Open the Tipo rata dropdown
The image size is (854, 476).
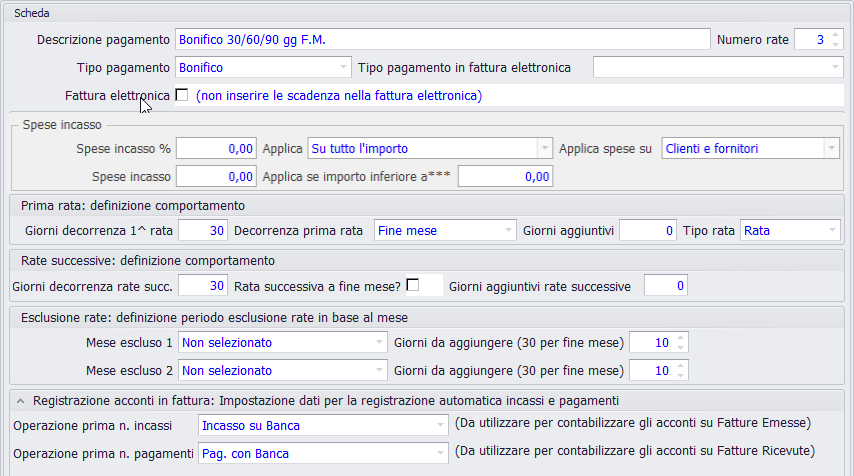(x=832, y=230)
